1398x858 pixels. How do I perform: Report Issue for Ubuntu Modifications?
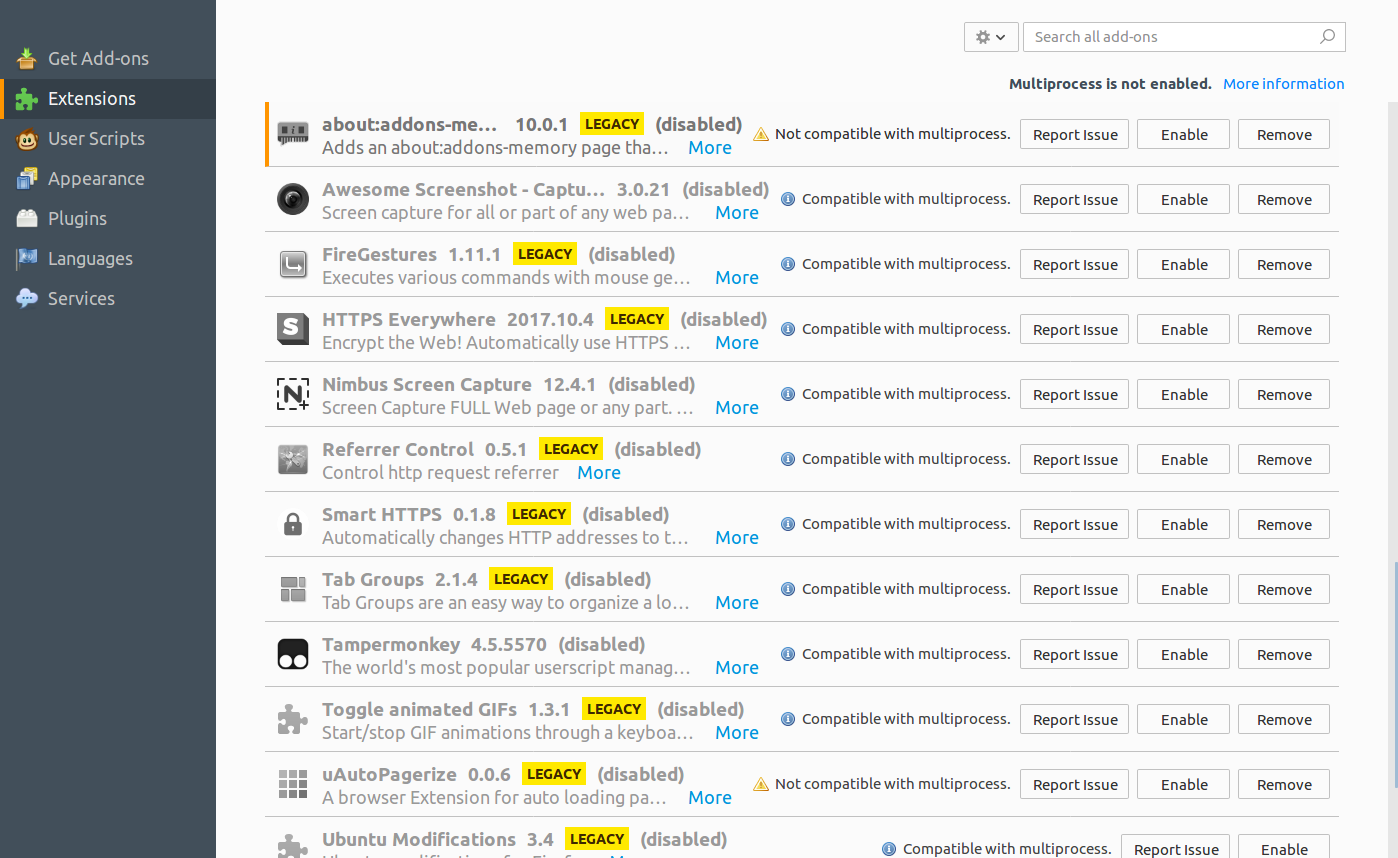pos(1176,846)
